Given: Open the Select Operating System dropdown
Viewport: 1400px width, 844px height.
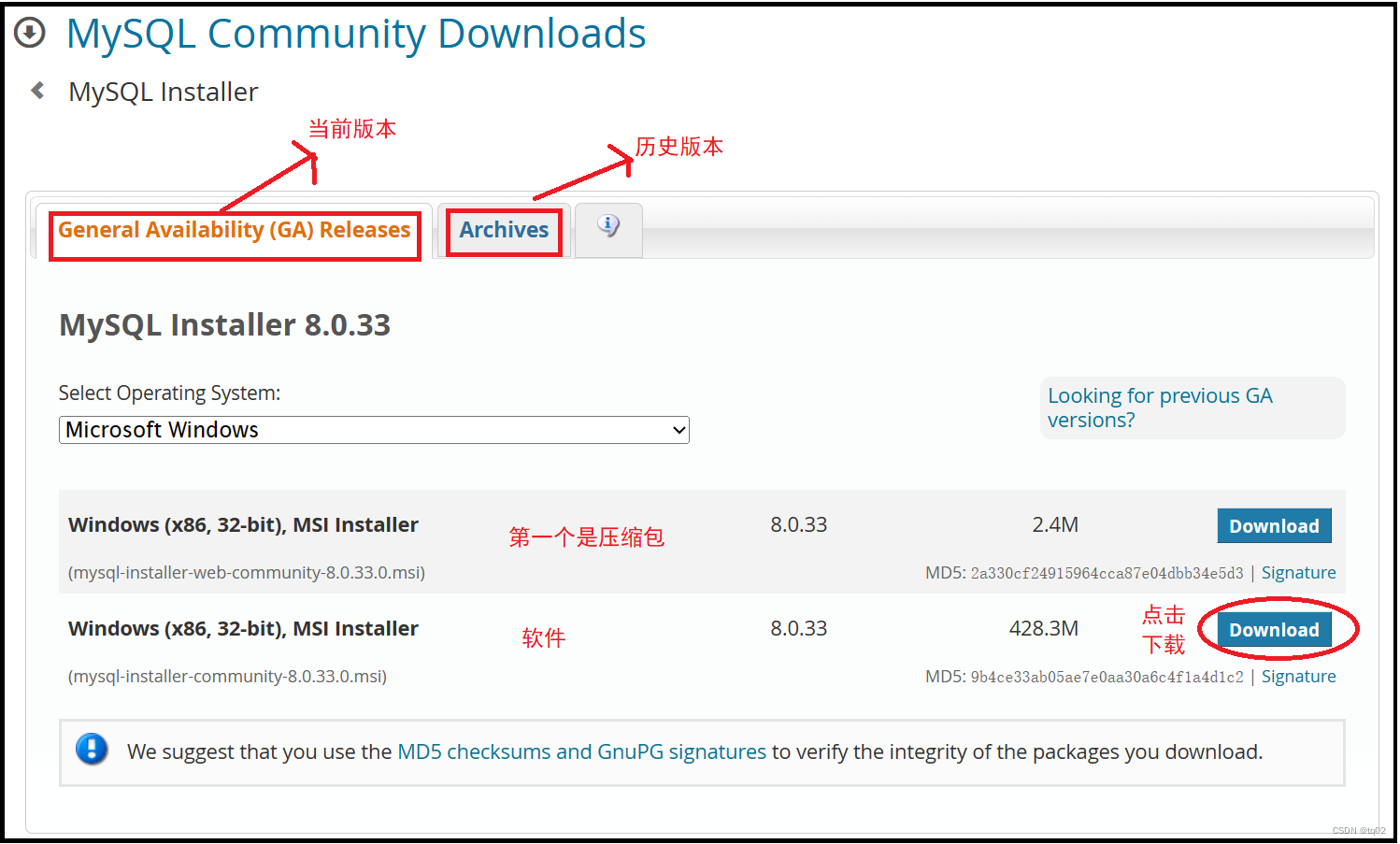Looking at the screenshot, I should click(374, 430).
